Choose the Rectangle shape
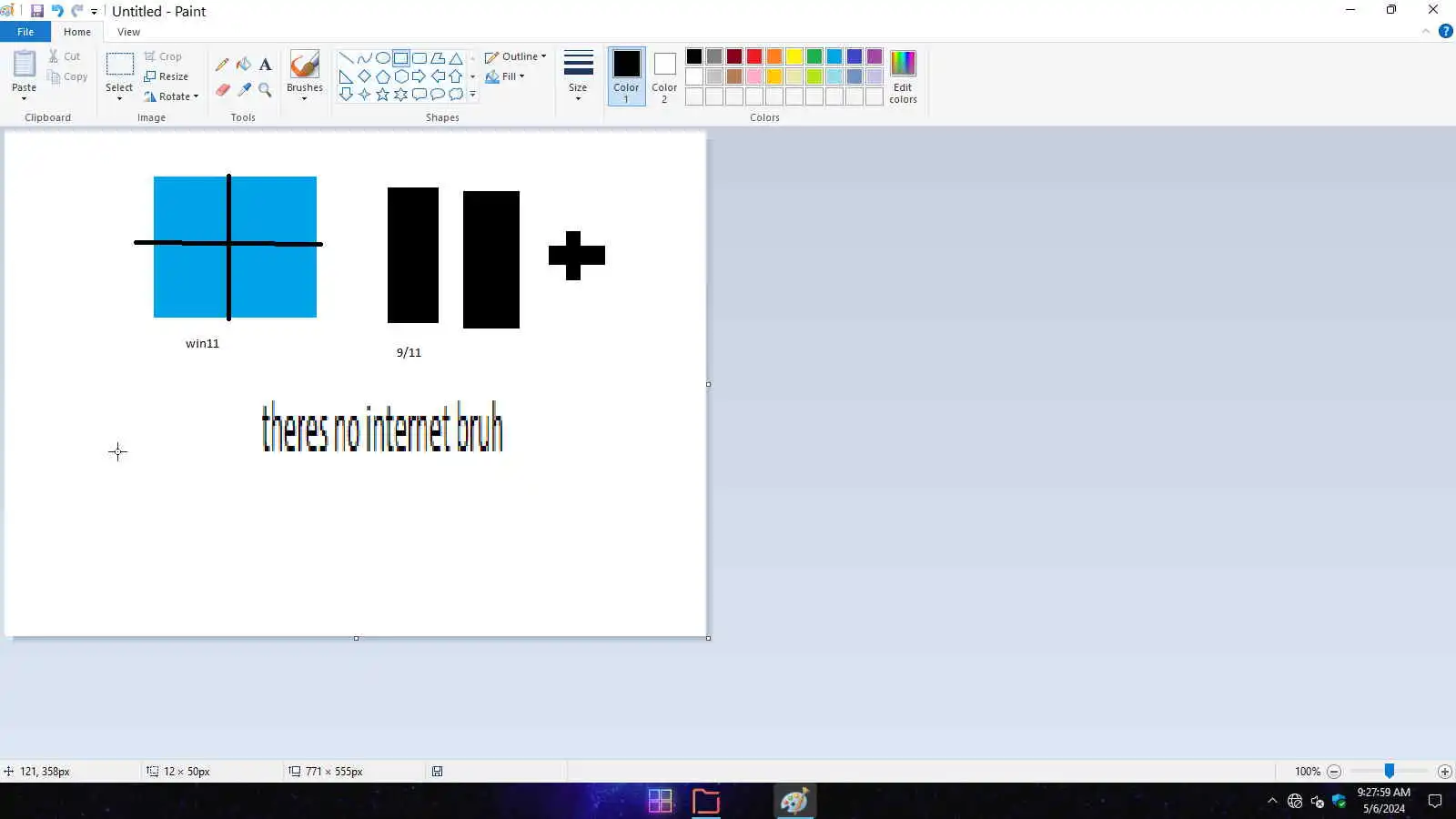Viewport: 1456px width, 819px height. pos(400,58)
